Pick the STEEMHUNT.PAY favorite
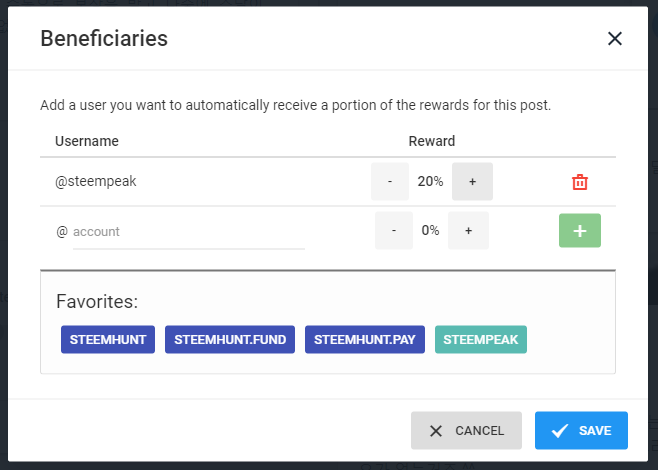The height and width of the screenshot is (470, 658). point(365,339)
